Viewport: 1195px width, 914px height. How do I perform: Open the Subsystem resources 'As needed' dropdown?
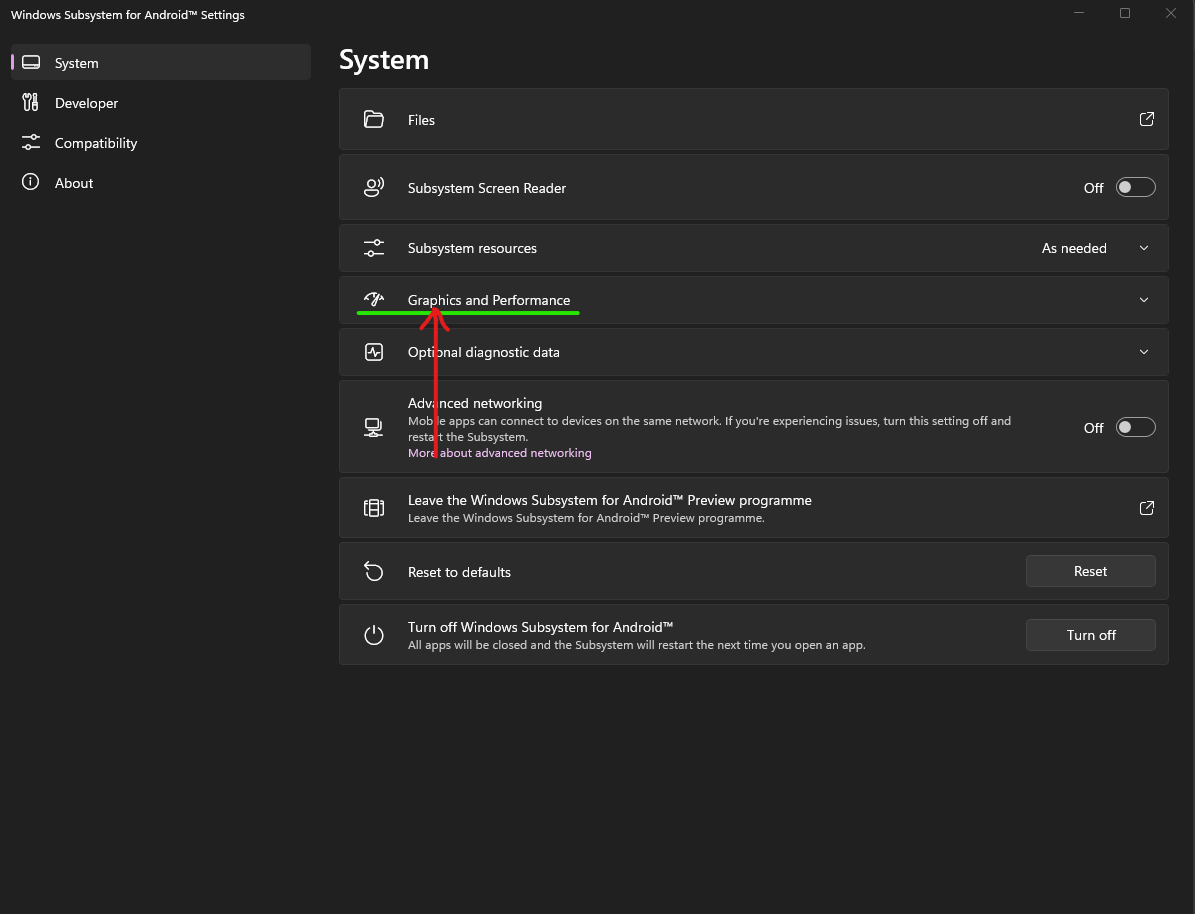click(1095, 248)
